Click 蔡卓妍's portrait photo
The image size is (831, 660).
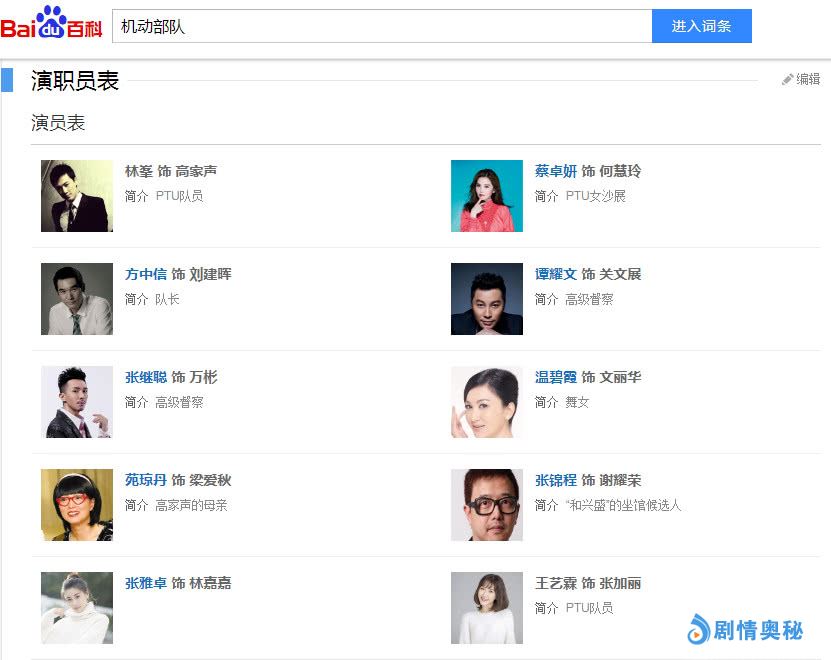(487, 196)
